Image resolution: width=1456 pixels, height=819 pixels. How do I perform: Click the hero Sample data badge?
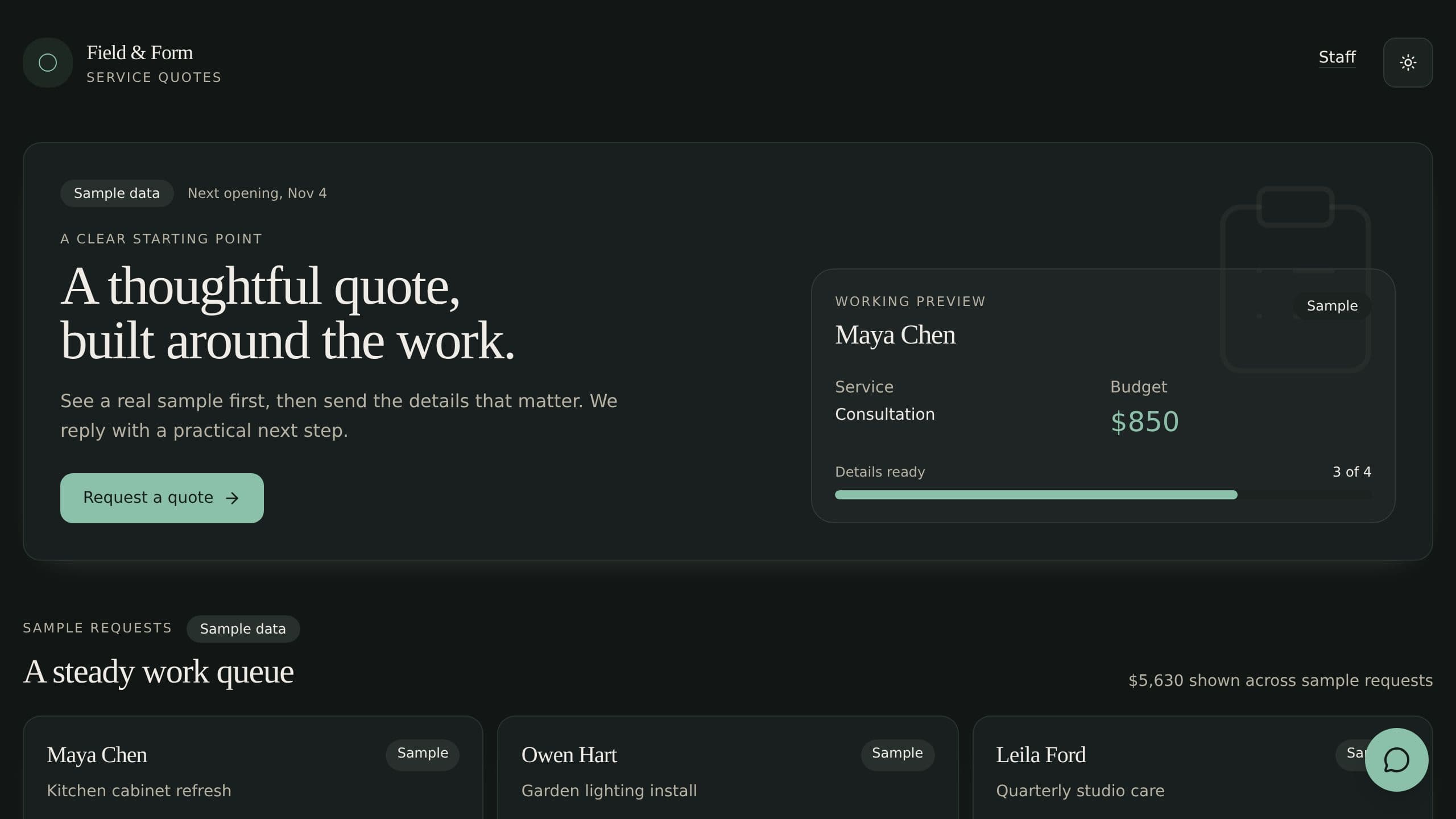[117, 193]
